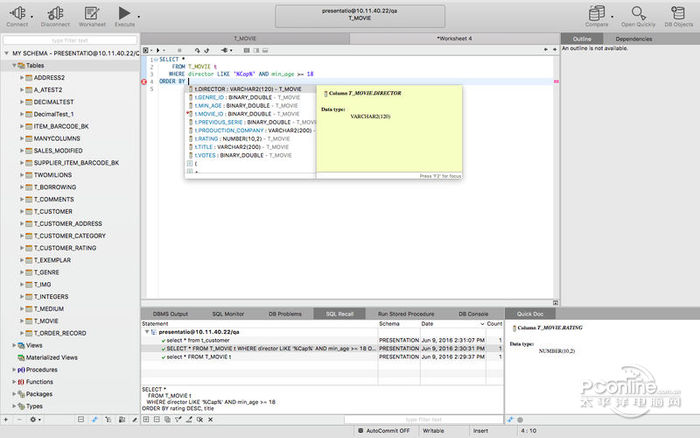The height and width of the screenshot is (438, 700).
Task: Open the Worksheet 4 editor tab
Action: [x=453, y=38]
